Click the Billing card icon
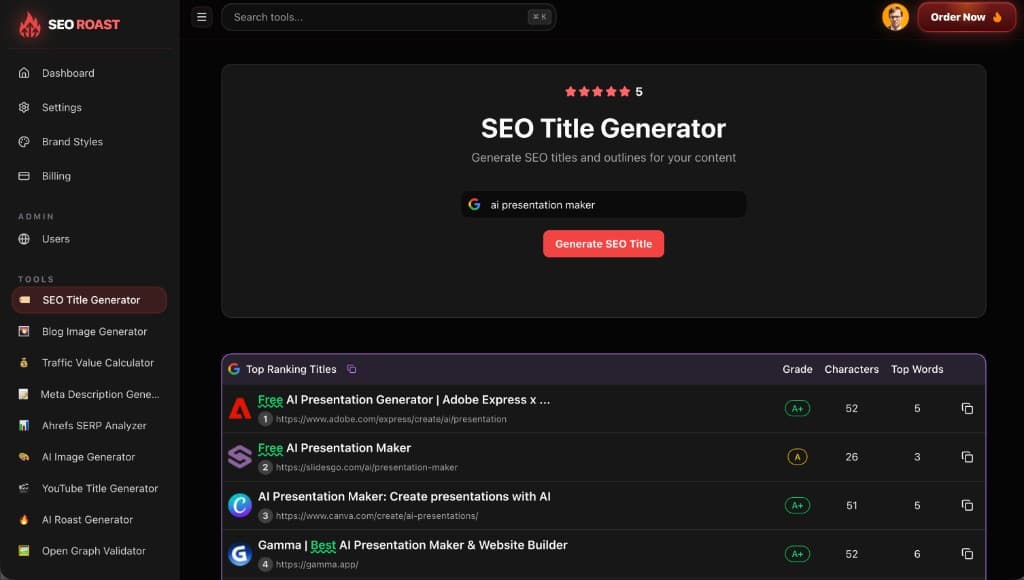1024x580 pixels. 24,176
